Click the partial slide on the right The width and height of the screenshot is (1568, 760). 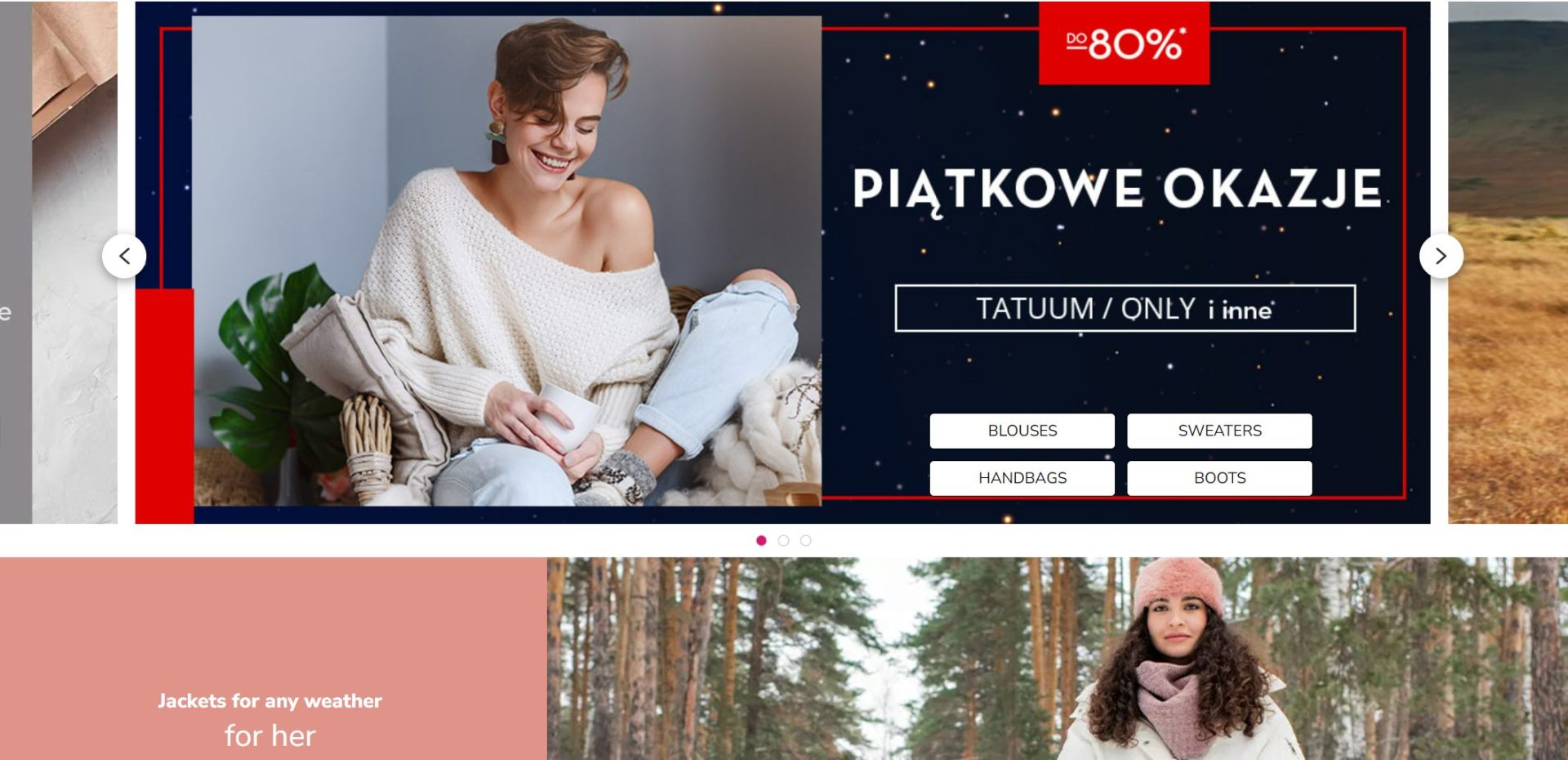point(1508,262)
